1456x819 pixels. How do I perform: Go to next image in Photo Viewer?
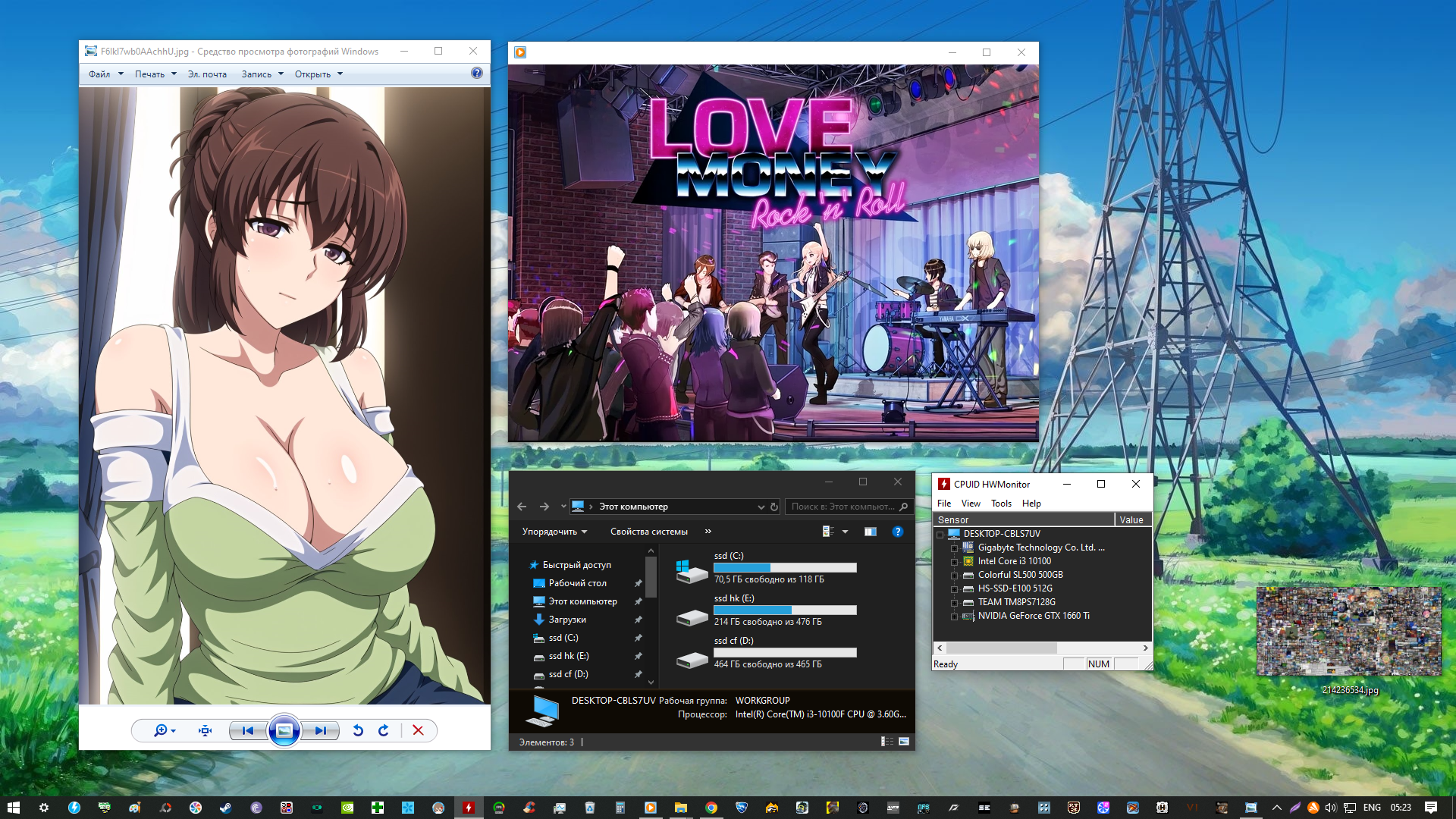point(320,730)
